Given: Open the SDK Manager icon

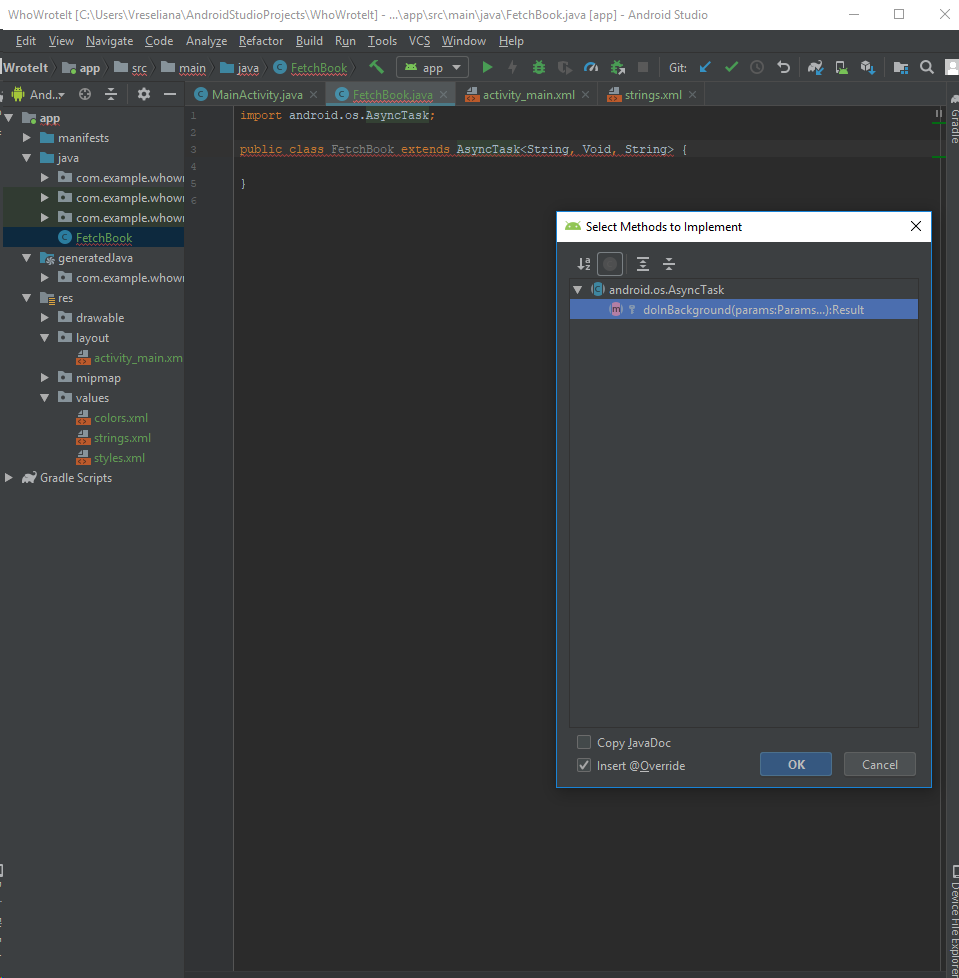Looking at the screenshot, I should pyautogui.click(x=867, y=67).
